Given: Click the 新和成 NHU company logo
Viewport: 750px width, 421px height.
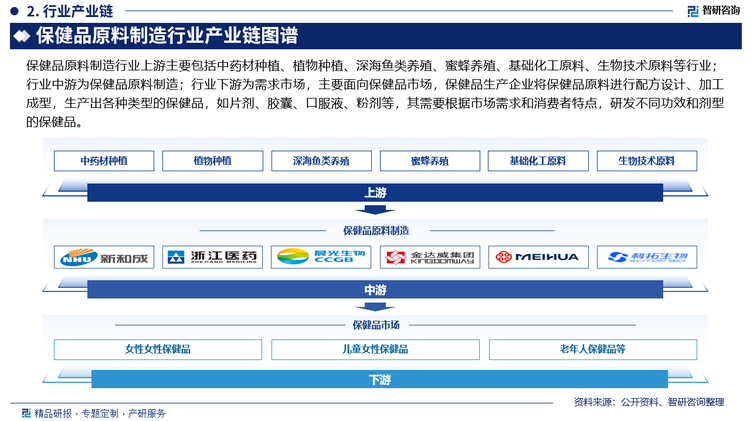Looking at the screenshot, I should [x=104, y=257].
